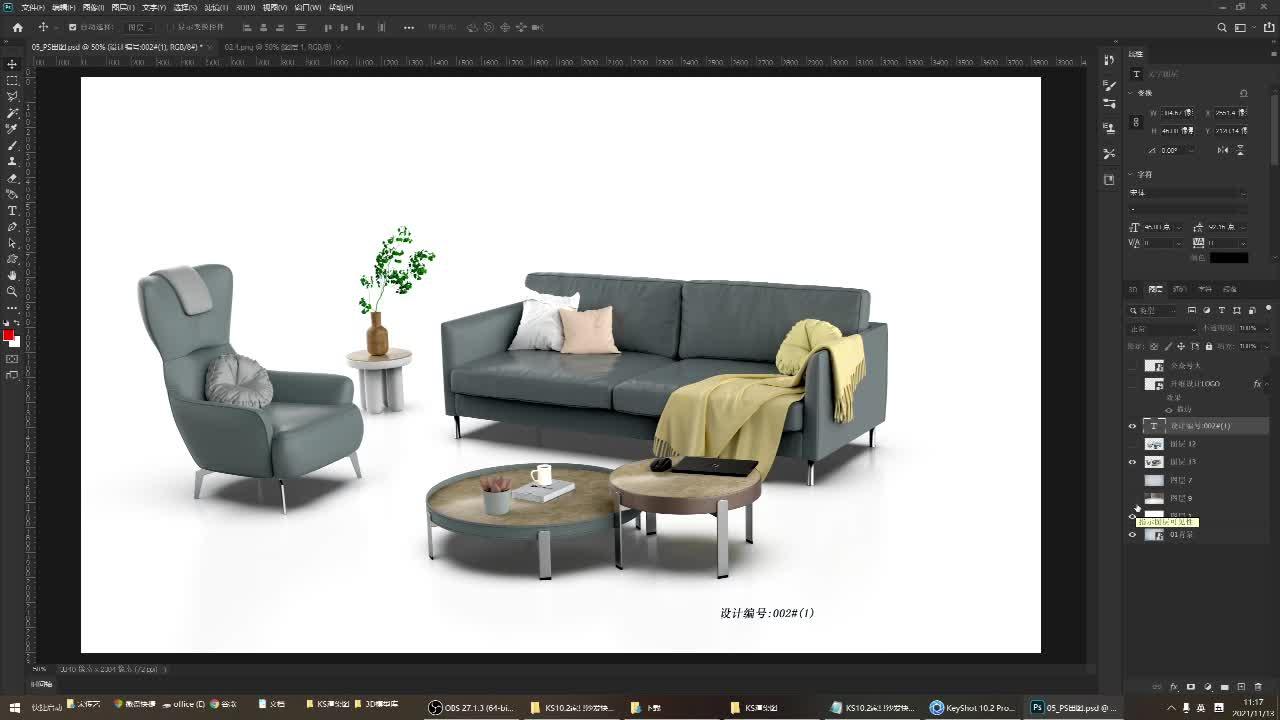Select the Zoom tool in the toolbox
Image resolution: width=1280 pixels, height=720 pixels.
click(x=12, y=291)
